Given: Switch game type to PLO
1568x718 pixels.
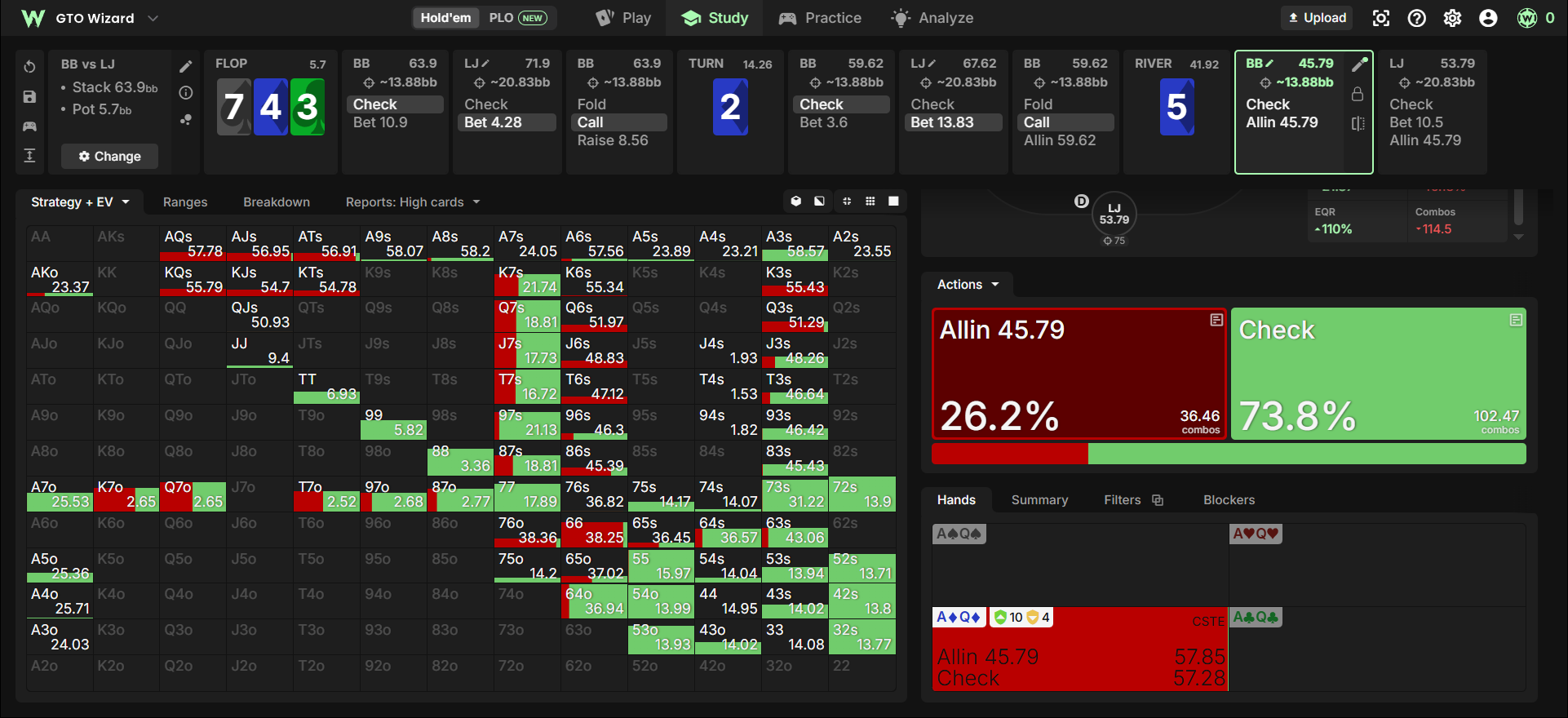Looking at the screenshot, I should coord(517,18).
